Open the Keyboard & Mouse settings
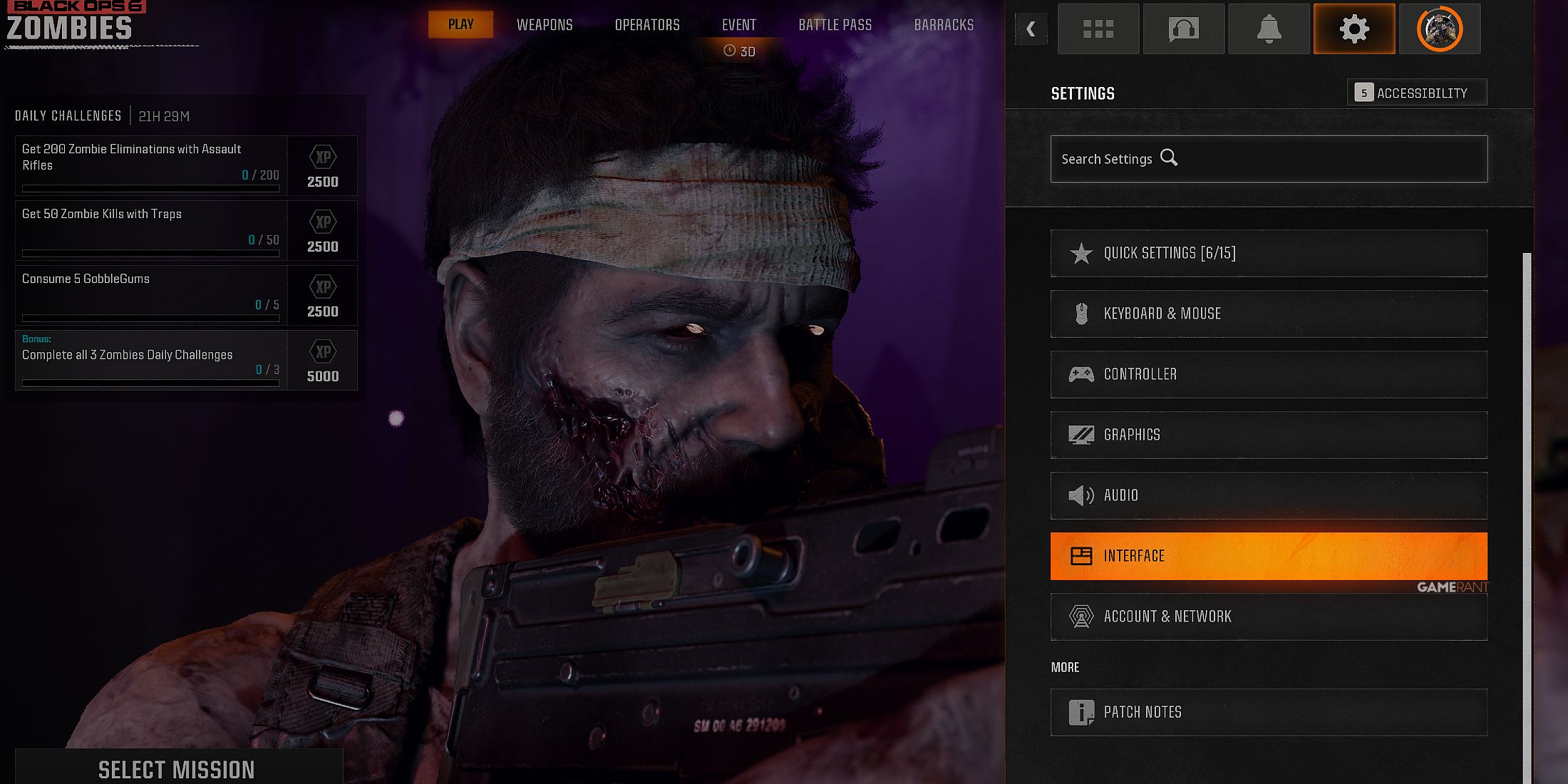Screen dimensions: 1568x784 [1269, 314]
